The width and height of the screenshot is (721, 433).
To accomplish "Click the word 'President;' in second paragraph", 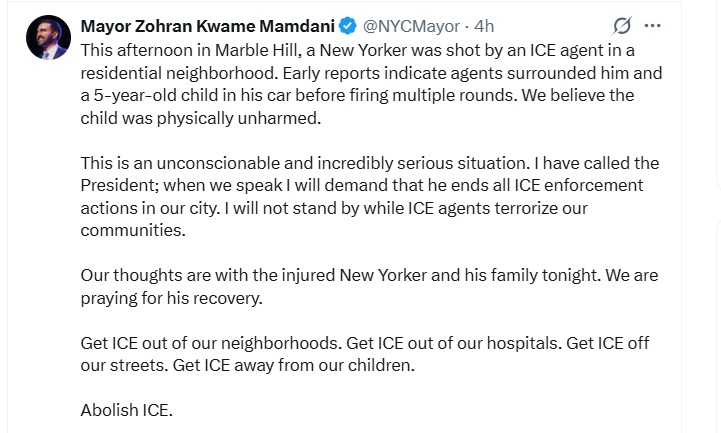I will [x=120, y=185].
